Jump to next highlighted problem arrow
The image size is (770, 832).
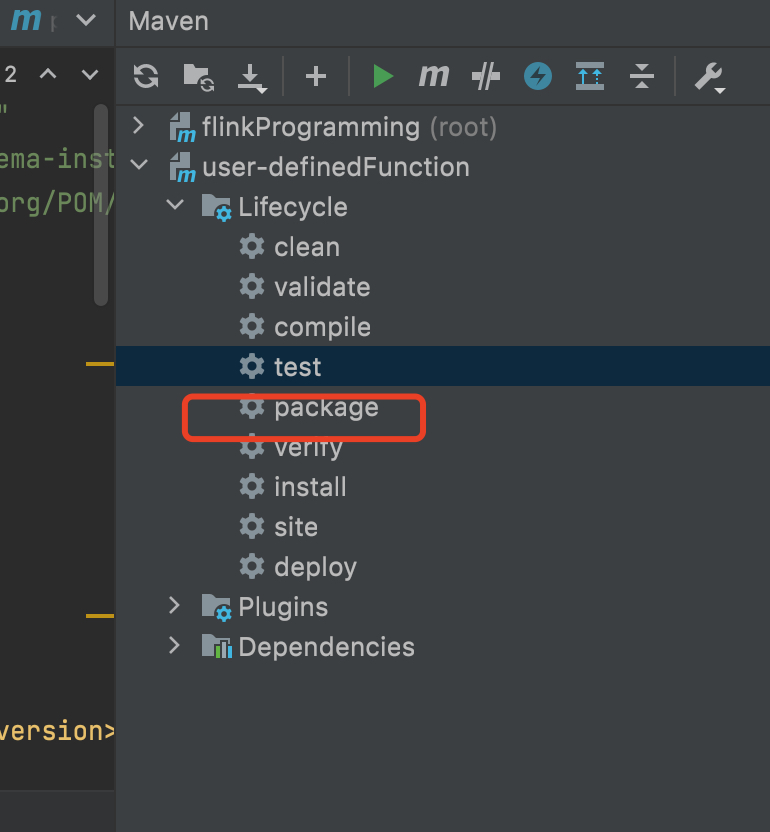90,74
